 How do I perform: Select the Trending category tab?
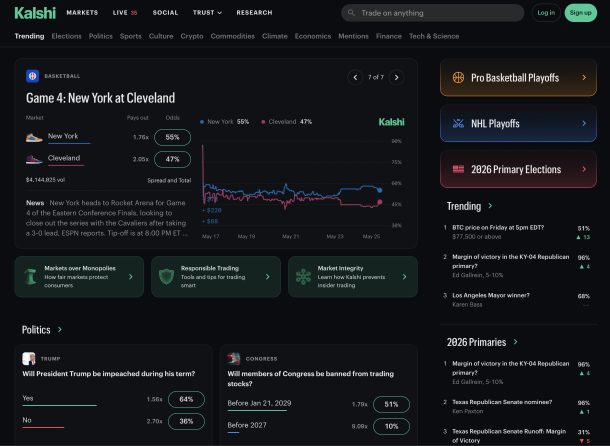pyautogui.click(x=30, y=36)
